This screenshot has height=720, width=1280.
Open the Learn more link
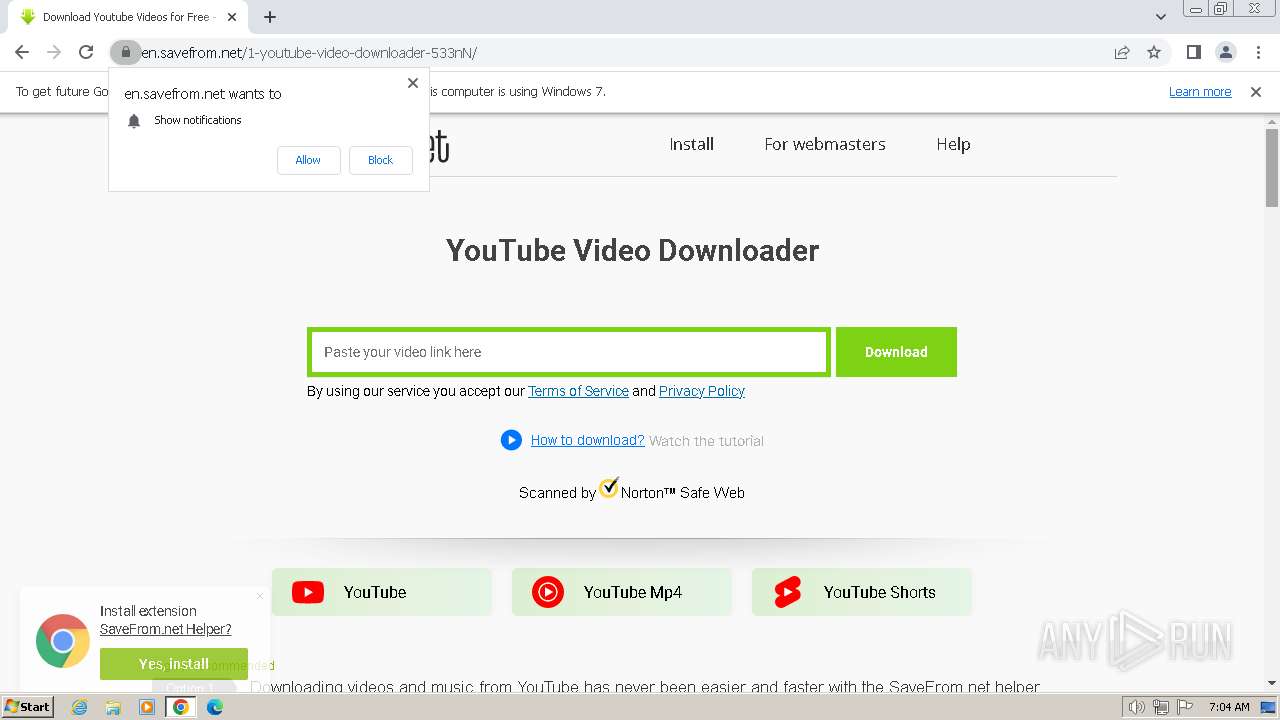(1200, 91)
